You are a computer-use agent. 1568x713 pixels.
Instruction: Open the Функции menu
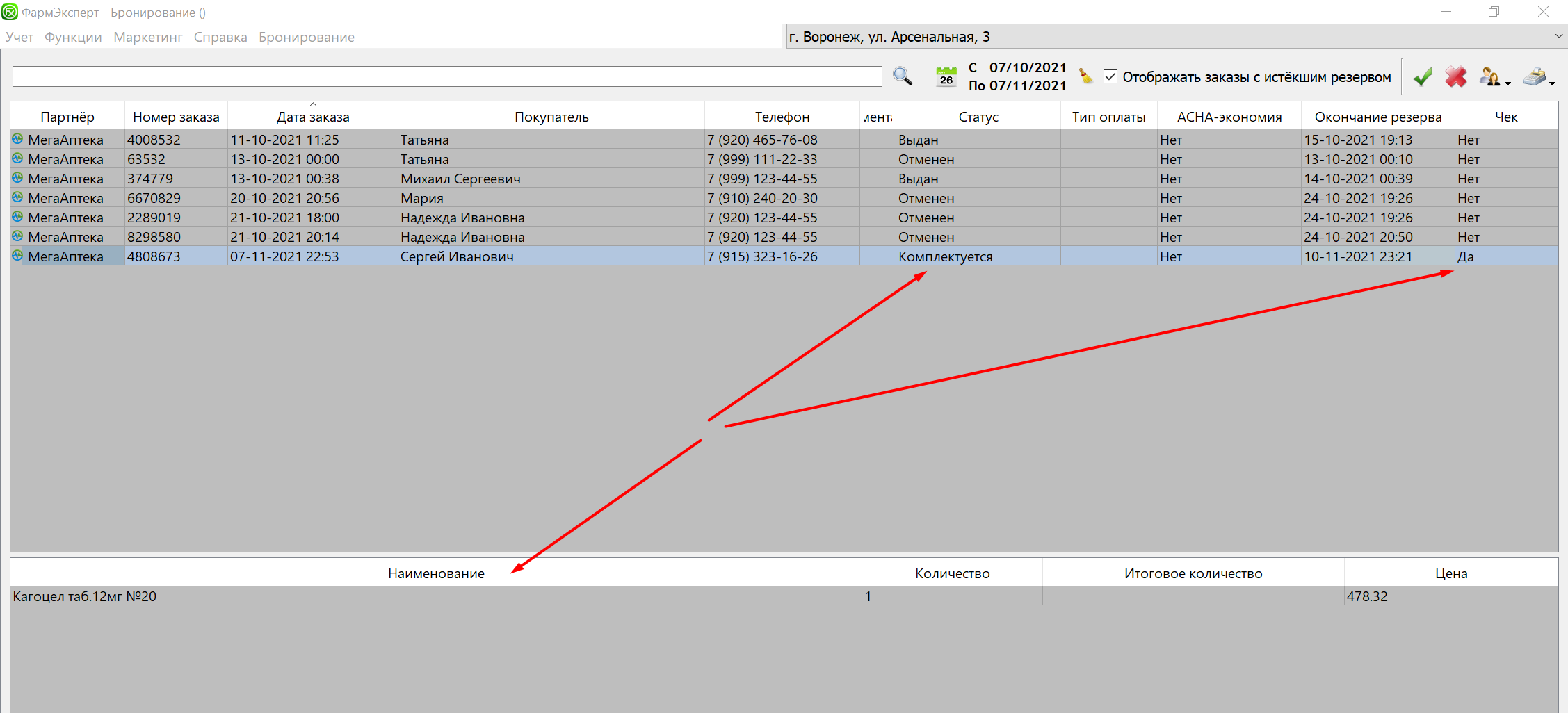tap(73, 37)
